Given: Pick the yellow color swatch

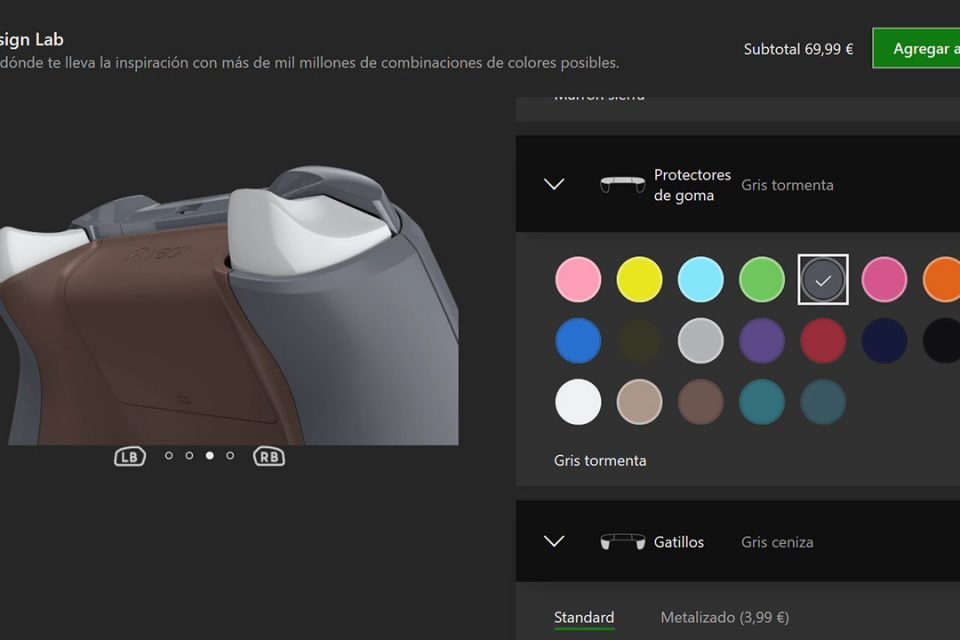Looking at the screenshot, I should pyautogui.click(x=639, y=279).
